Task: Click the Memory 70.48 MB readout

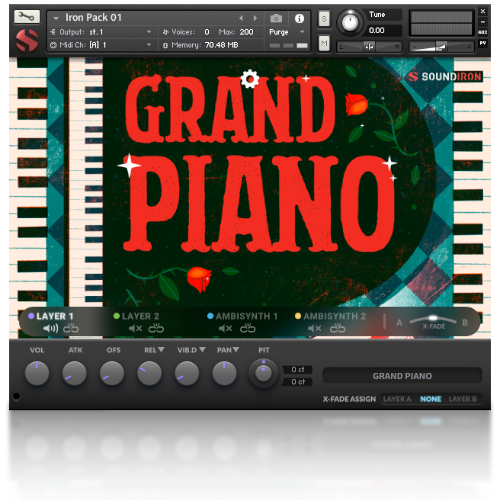Action: click(222, 45)
